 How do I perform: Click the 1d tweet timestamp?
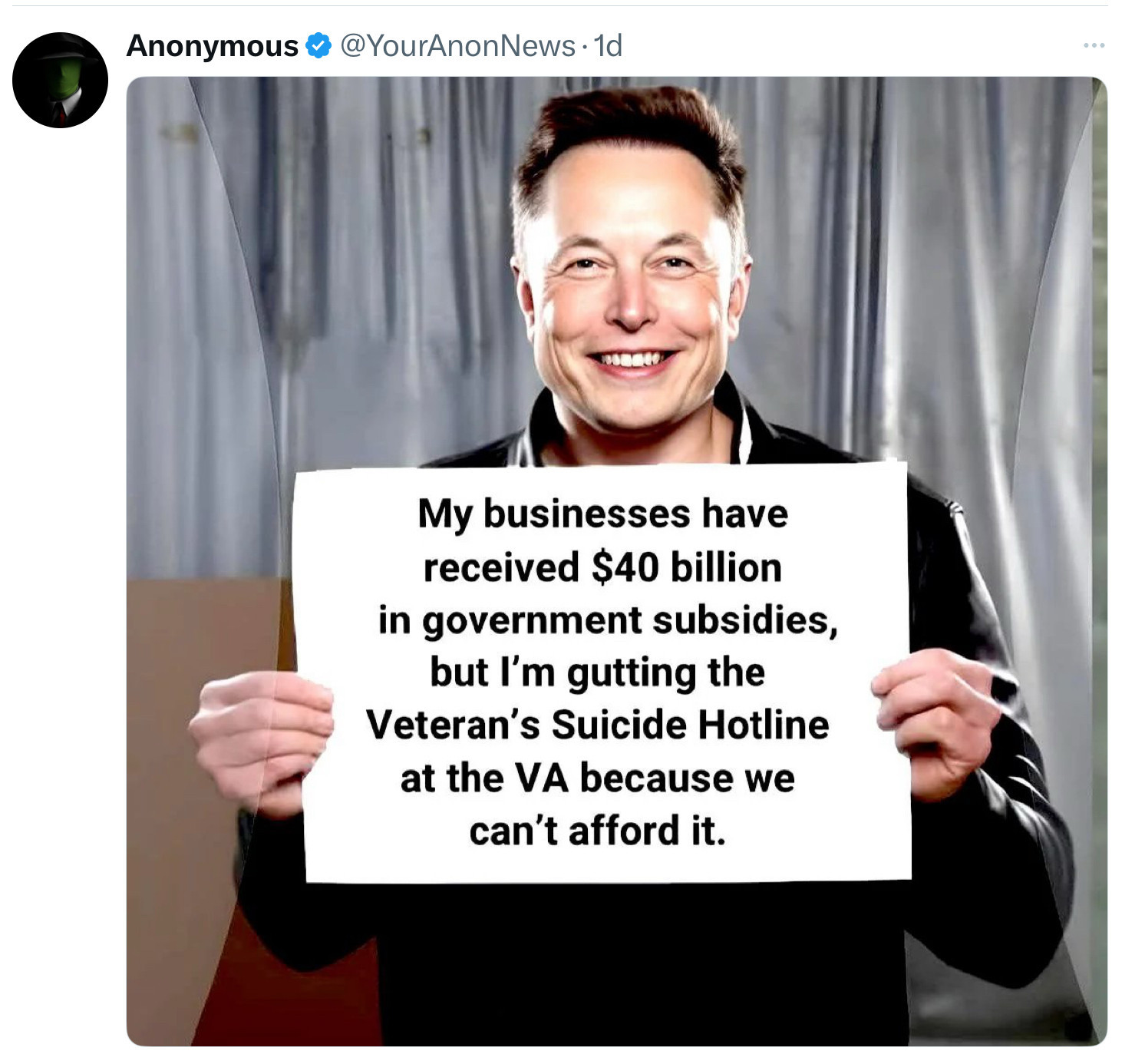pos(608,46)
